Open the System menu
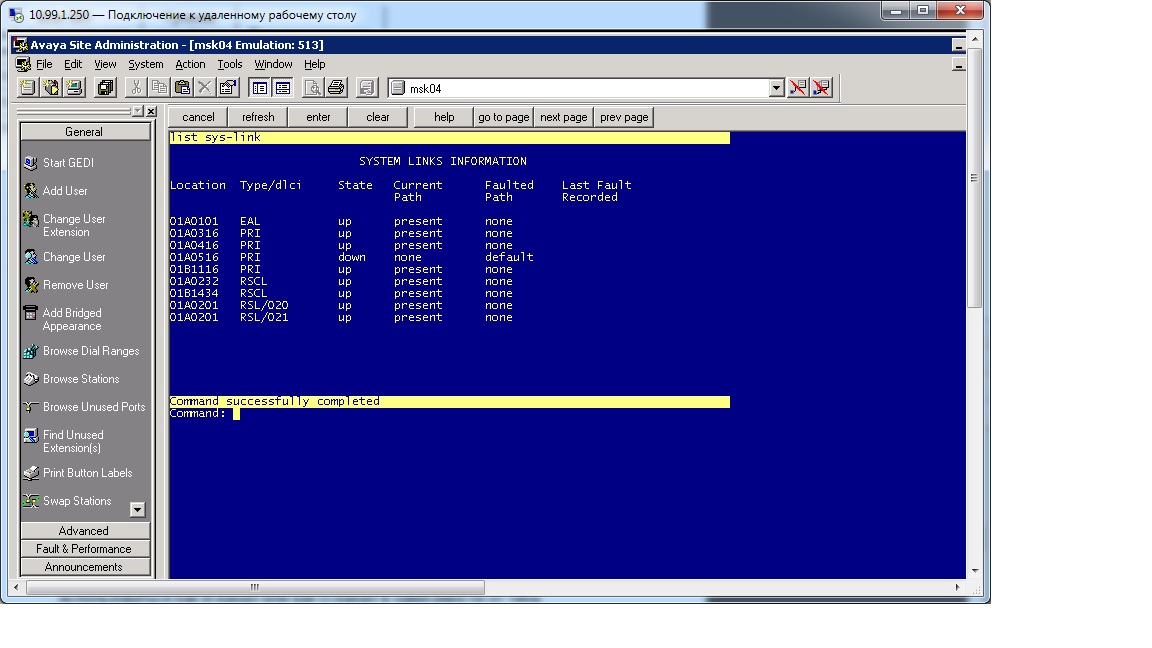The height and width of the screenshot is (648, 1152). pos(145,65)
